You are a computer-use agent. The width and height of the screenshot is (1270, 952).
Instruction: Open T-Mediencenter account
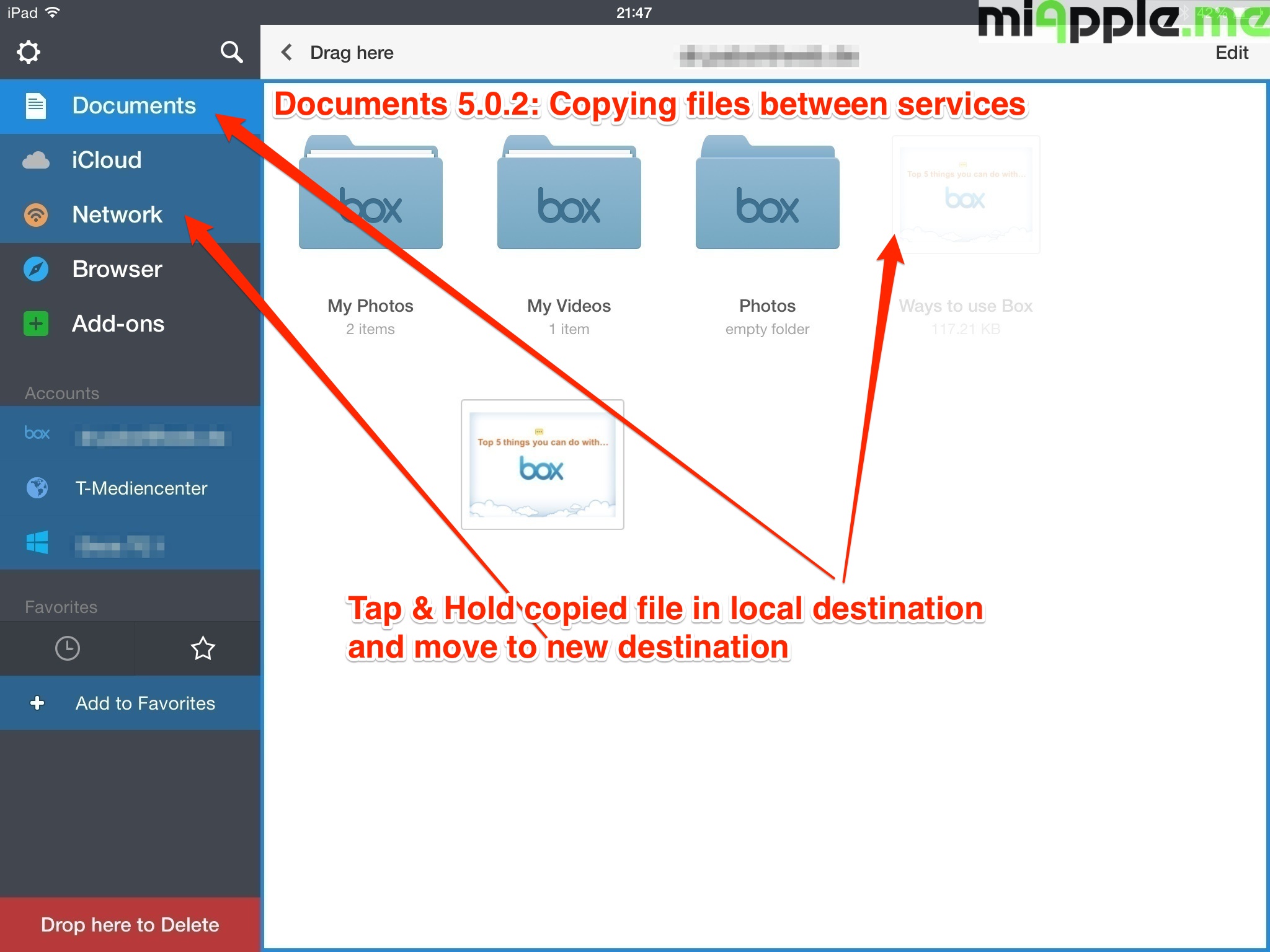[141, 488]
